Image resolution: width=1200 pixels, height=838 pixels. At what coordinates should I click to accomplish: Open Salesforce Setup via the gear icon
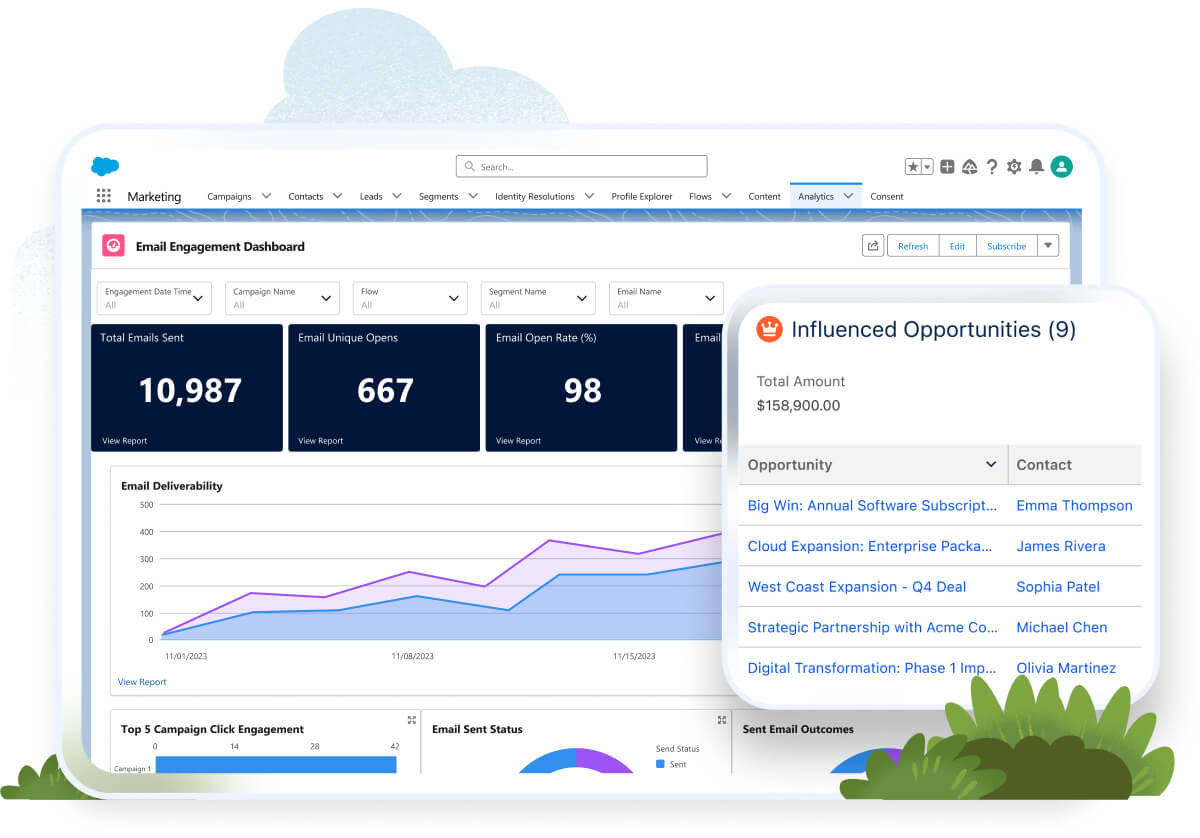(1014, 167)
